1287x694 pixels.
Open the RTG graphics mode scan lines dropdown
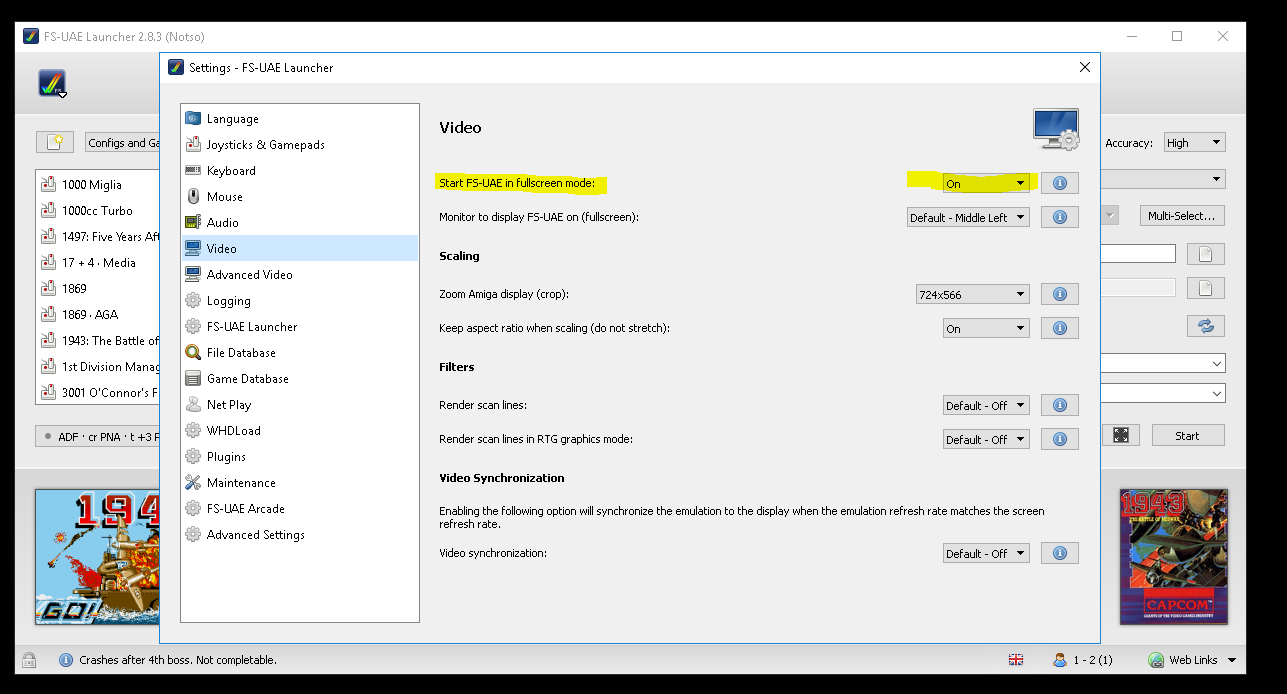pos(986,439)
